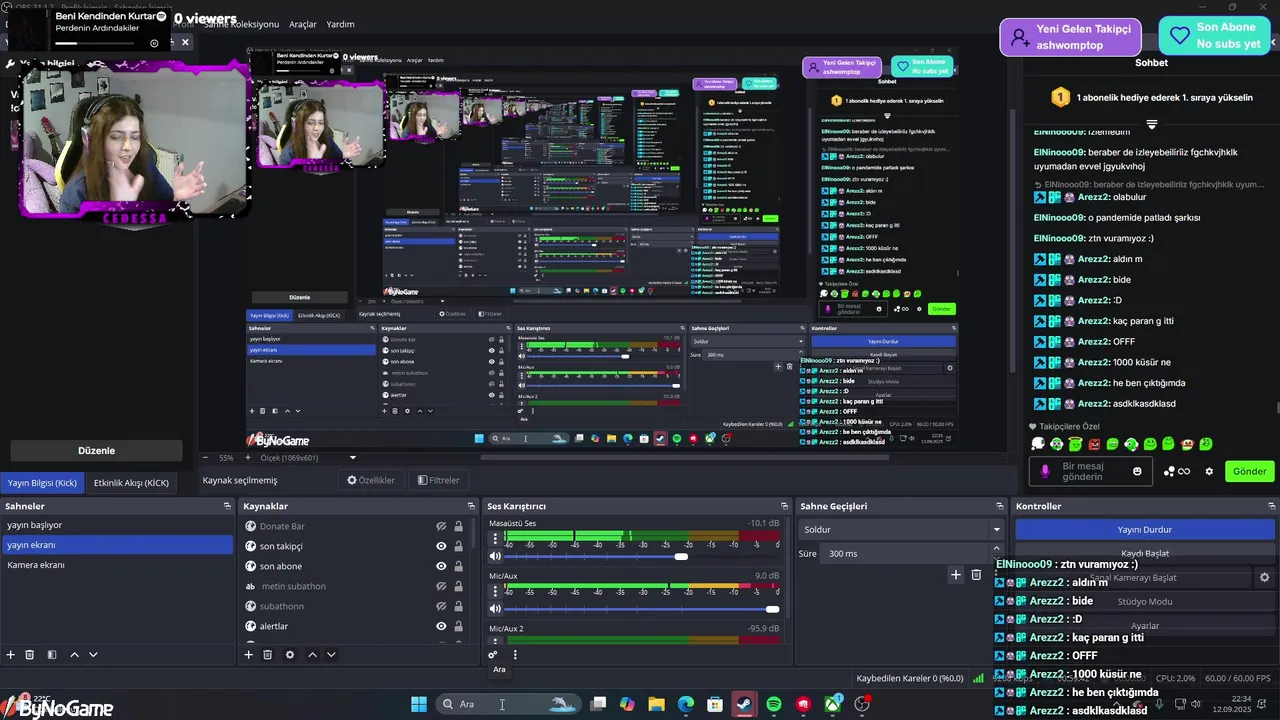The width and height of the screenshot is (1280, 720).
Task: Open the Araçlar menu
Action: (x=302, y=24)
